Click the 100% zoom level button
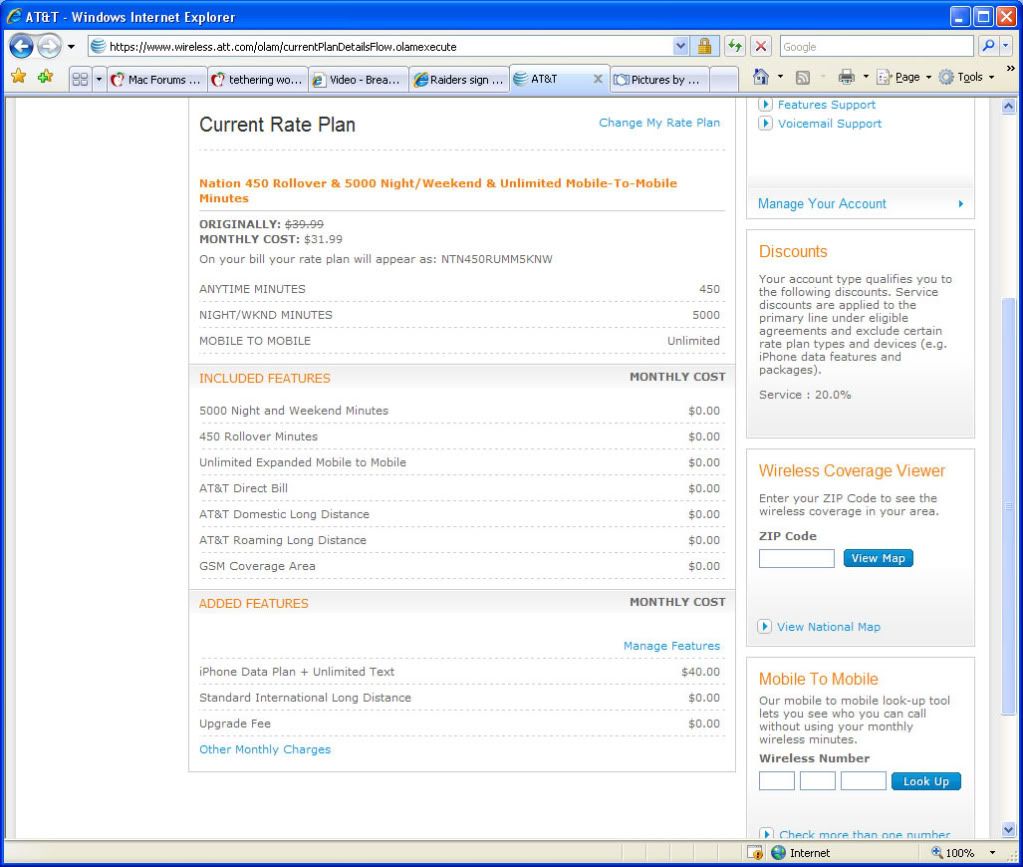 pos(953,853)
